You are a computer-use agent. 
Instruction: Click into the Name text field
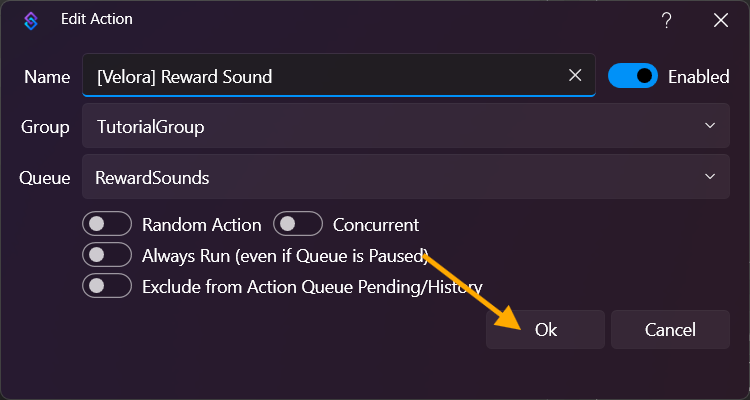320,76
